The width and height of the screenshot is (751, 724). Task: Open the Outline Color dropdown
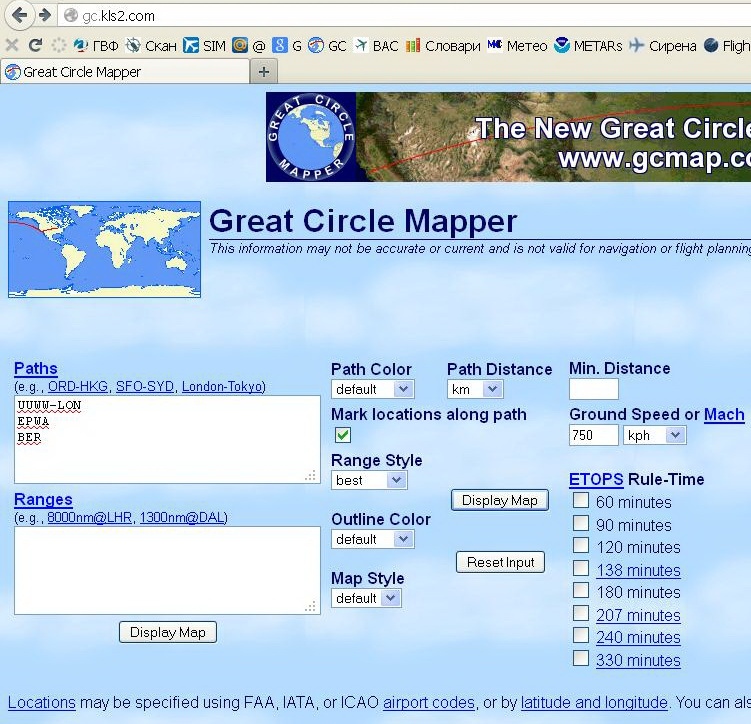click(x=373, y=539)
